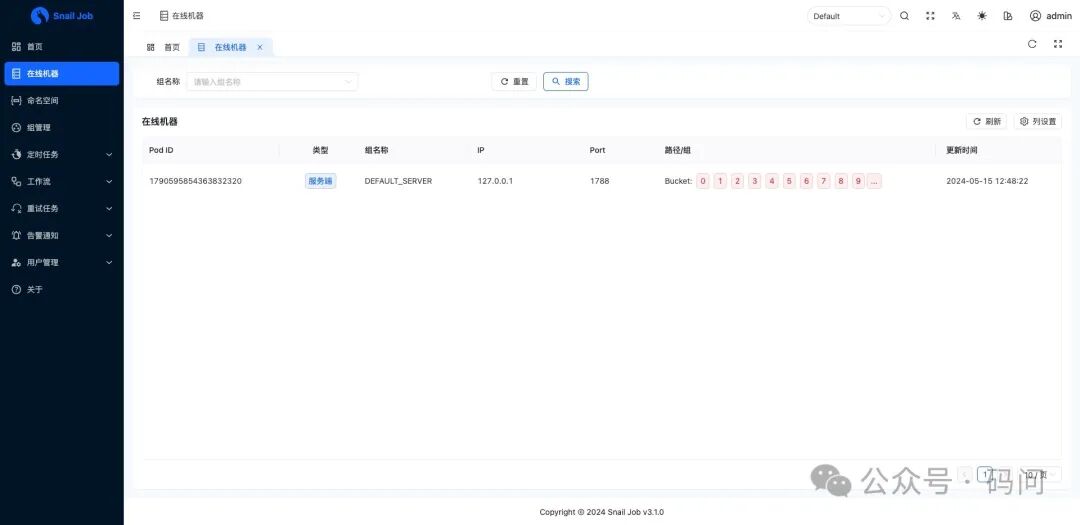Click the 更新时间 column header
The image size is (1080, 525).
click(x=962, y=150)
